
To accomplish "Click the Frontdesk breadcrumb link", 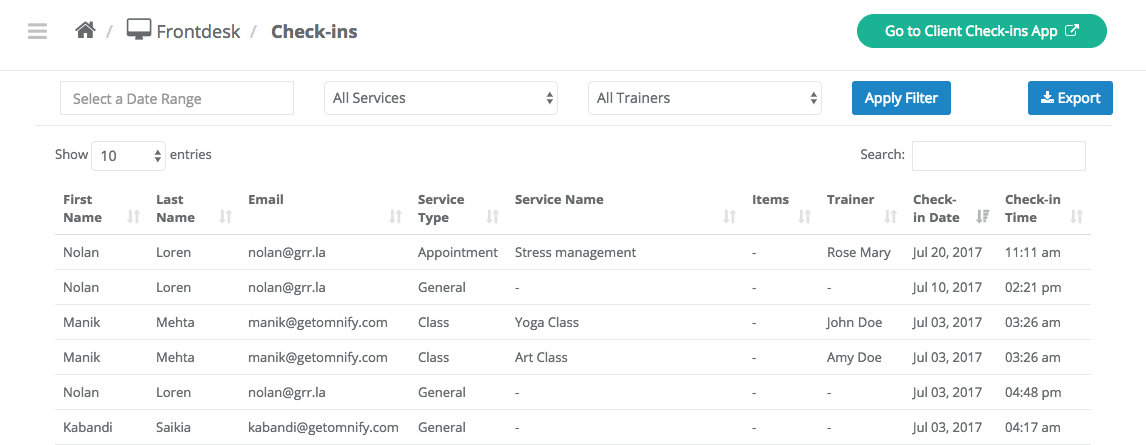I will click(x=198, y=31).
